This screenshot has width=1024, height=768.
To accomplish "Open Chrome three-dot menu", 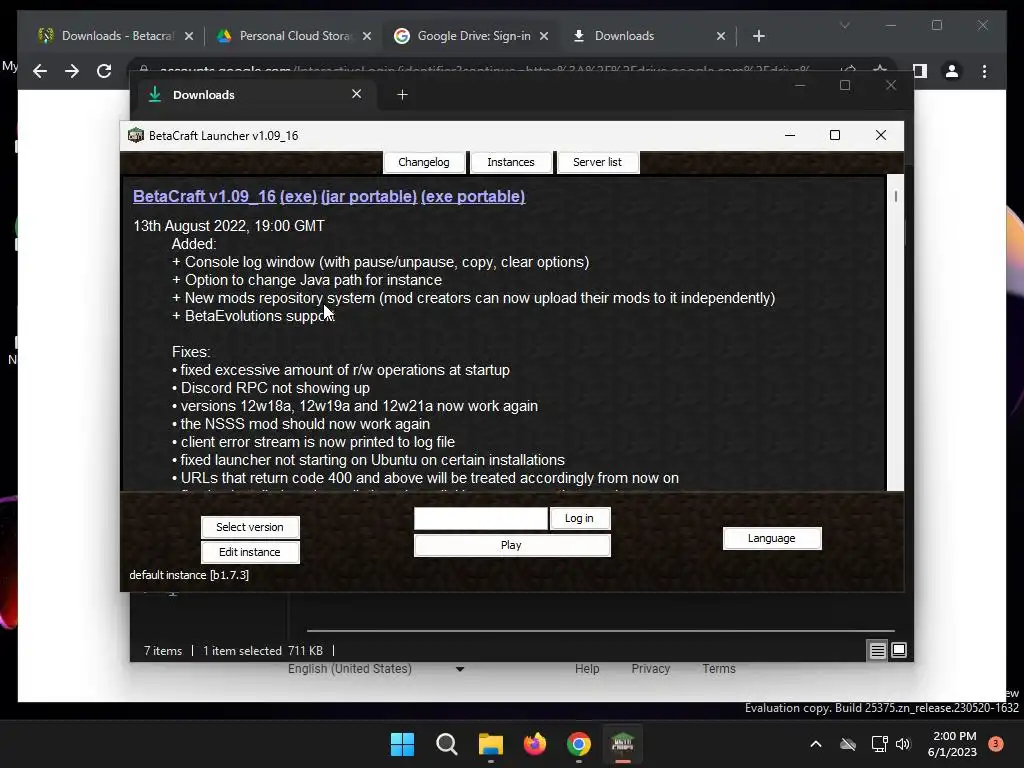I will (984, 71).
